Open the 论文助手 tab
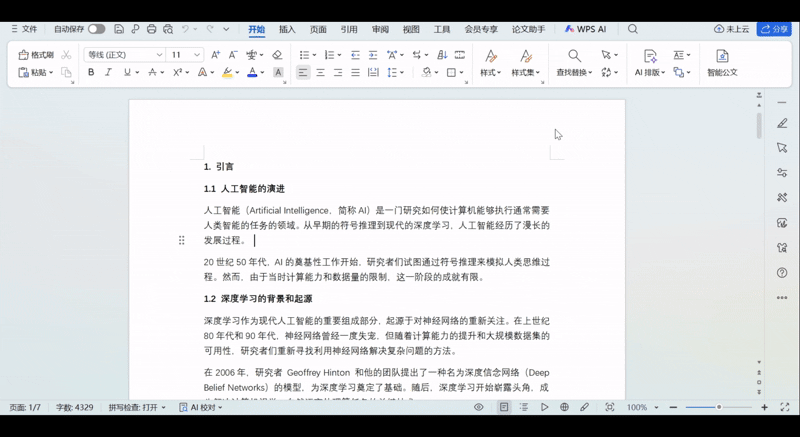The image size is (800, 437). (x=529, y=30)
